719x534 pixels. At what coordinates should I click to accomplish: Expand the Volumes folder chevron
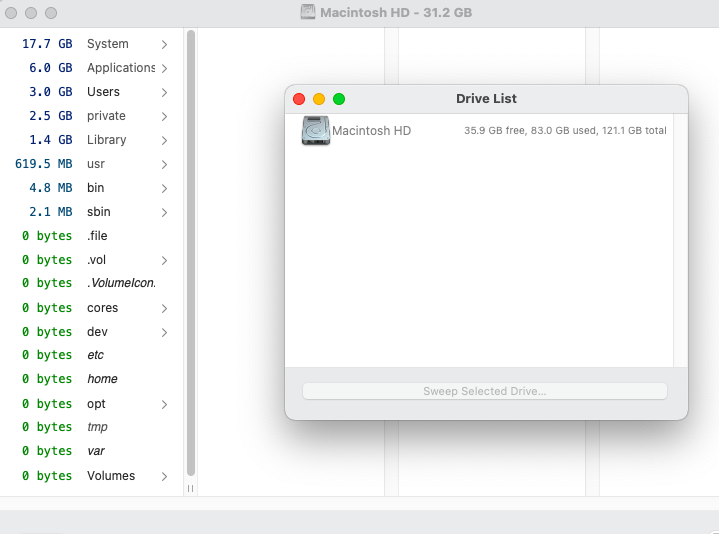(x=164, y=477)
